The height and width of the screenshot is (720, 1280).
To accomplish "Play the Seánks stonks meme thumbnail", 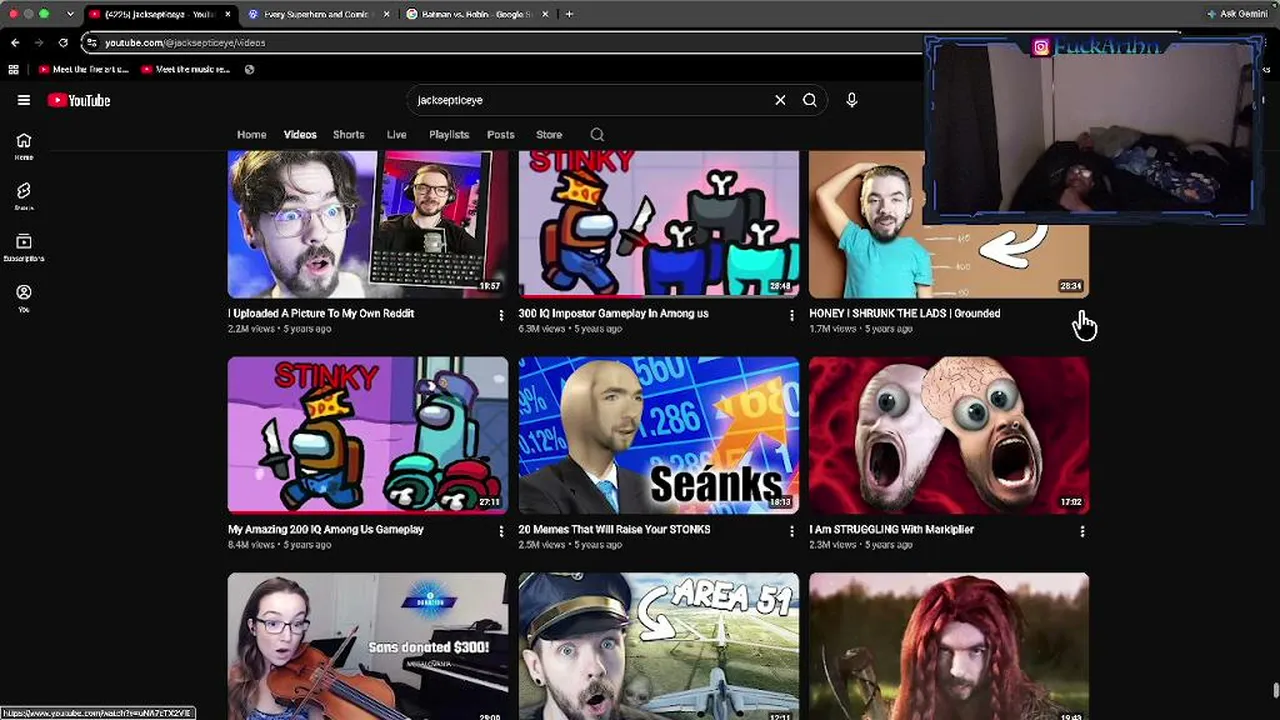I will [x=659, y=435].
